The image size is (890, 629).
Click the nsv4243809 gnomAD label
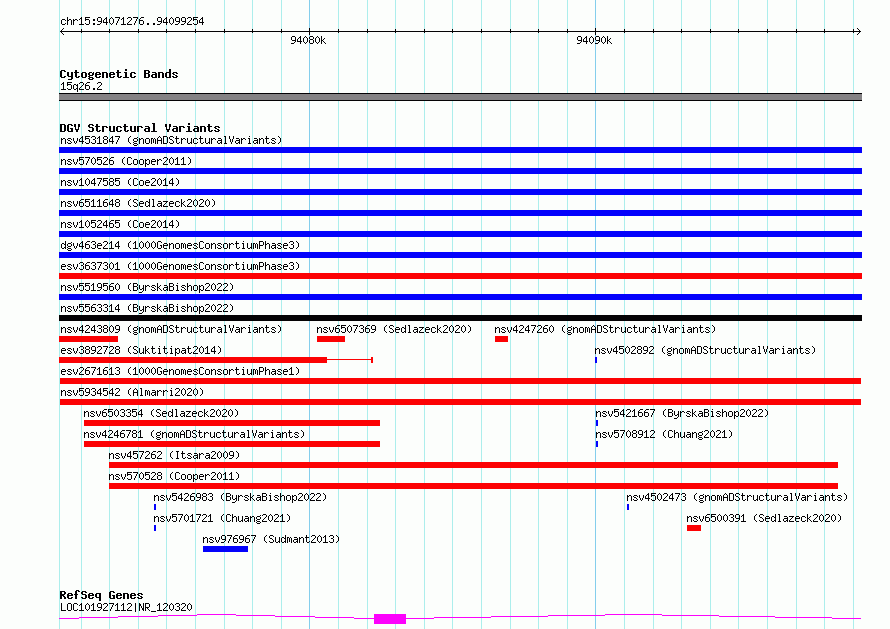[x=171, y=329]
